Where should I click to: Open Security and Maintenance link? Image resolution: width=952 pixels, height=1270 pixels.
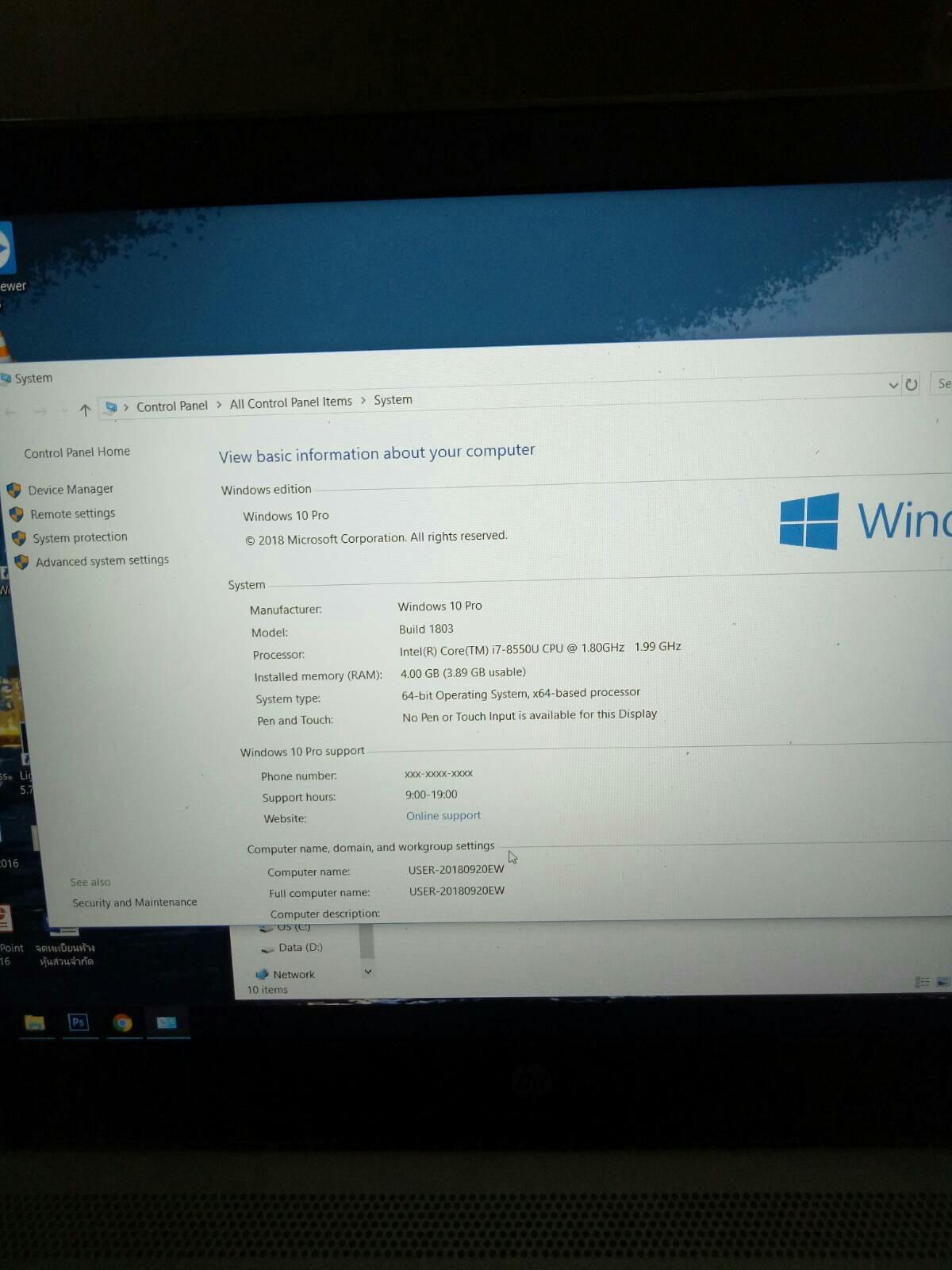134,902
